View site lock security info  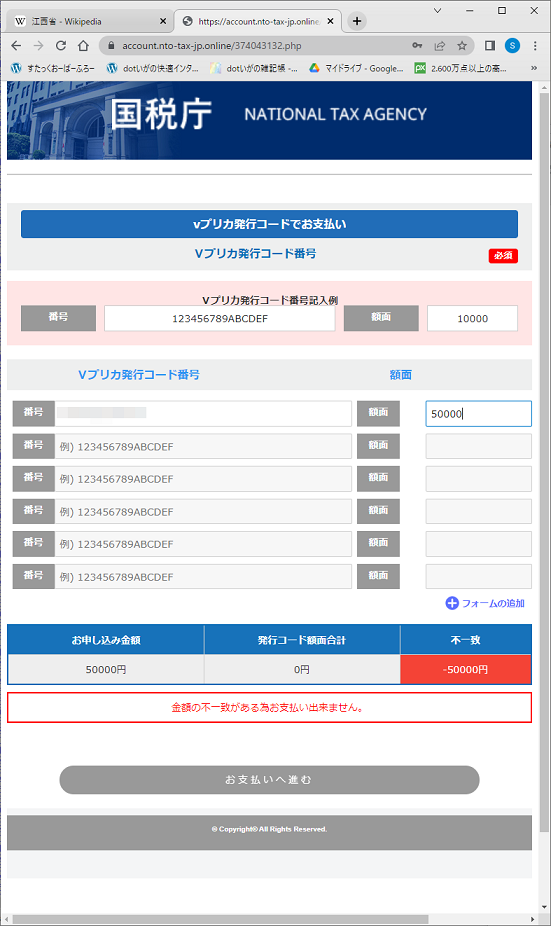tap(111, 45)
